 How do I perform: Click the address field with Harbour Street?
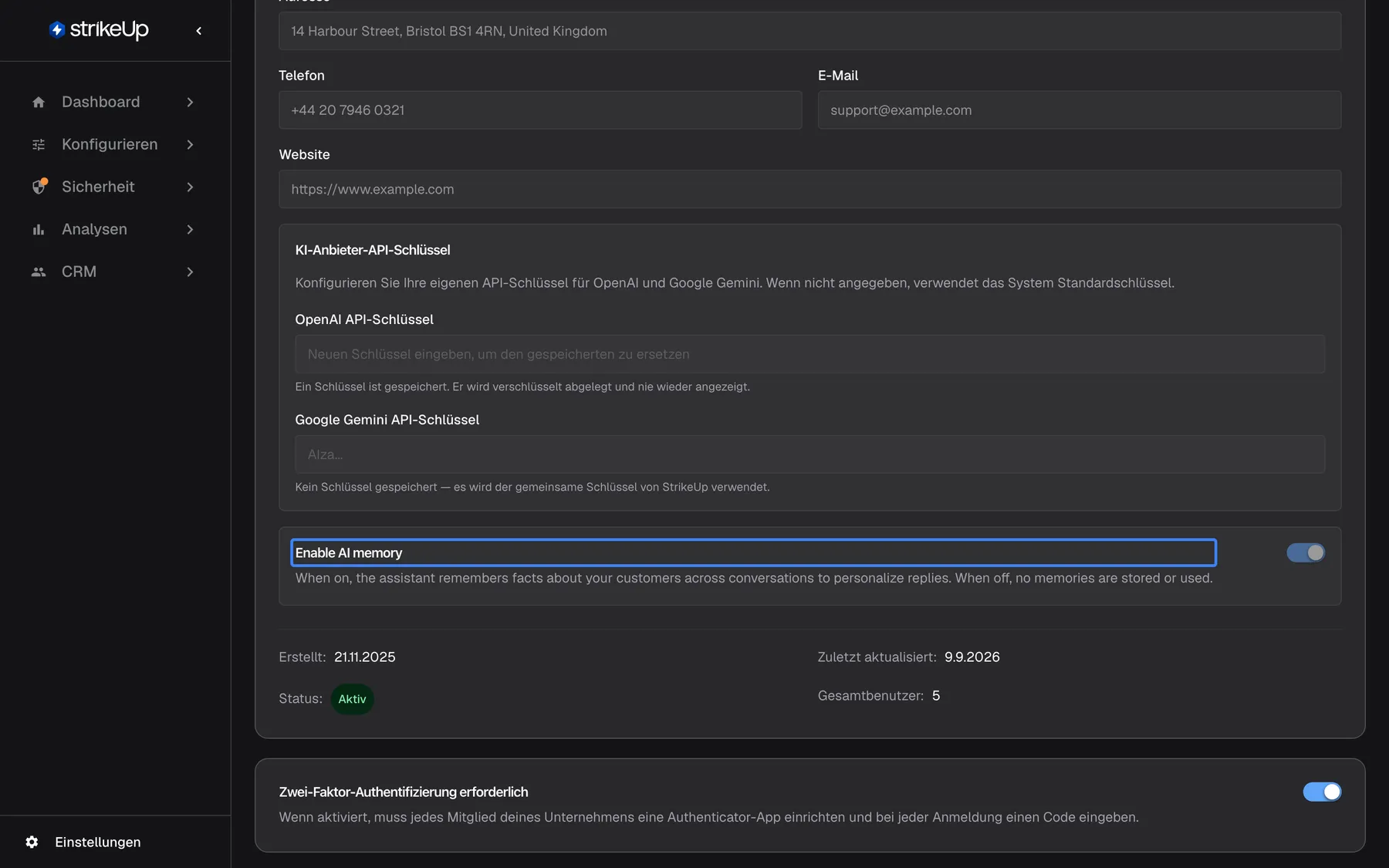[x=809, y=31]
